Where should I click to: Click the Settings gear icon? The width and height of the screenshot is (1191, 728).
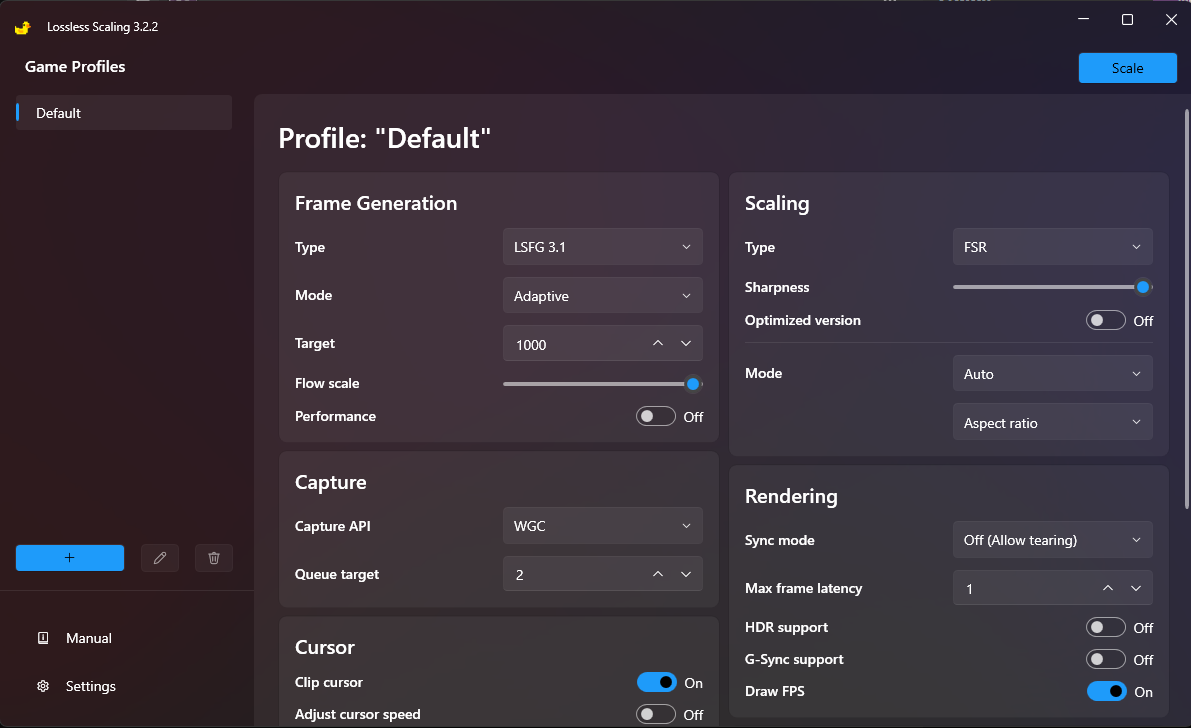[43, 686]
